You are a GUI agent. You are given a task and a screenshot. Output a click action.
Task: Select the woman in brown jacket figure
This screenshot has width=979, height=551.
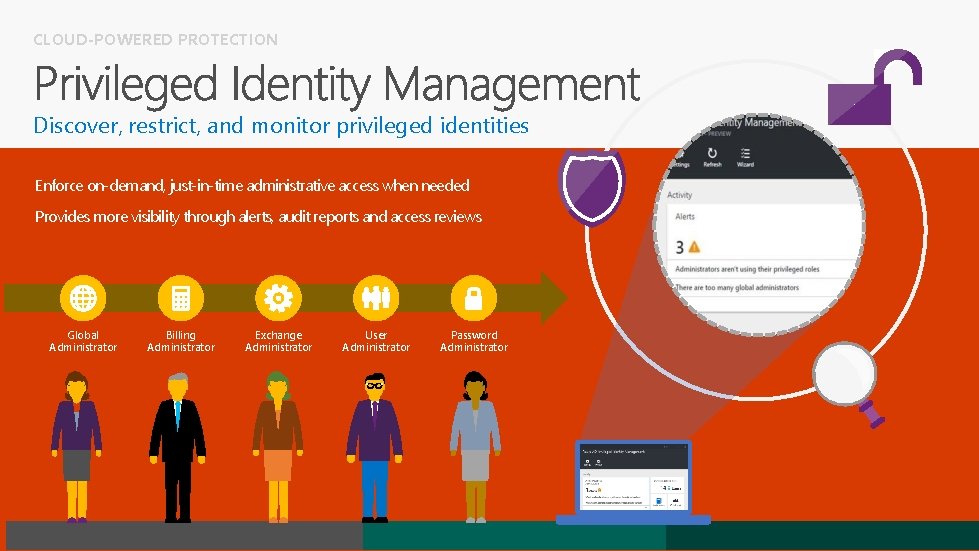point(278,446)
